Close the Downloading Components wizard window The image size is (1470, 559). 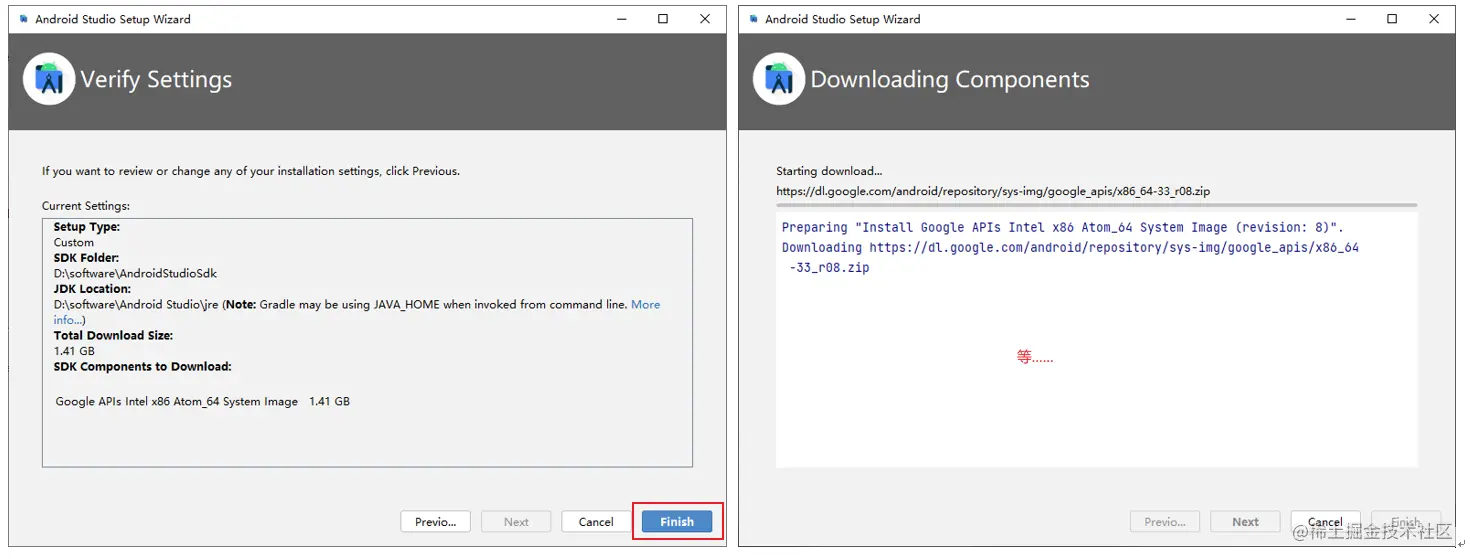pos(1434,19)
